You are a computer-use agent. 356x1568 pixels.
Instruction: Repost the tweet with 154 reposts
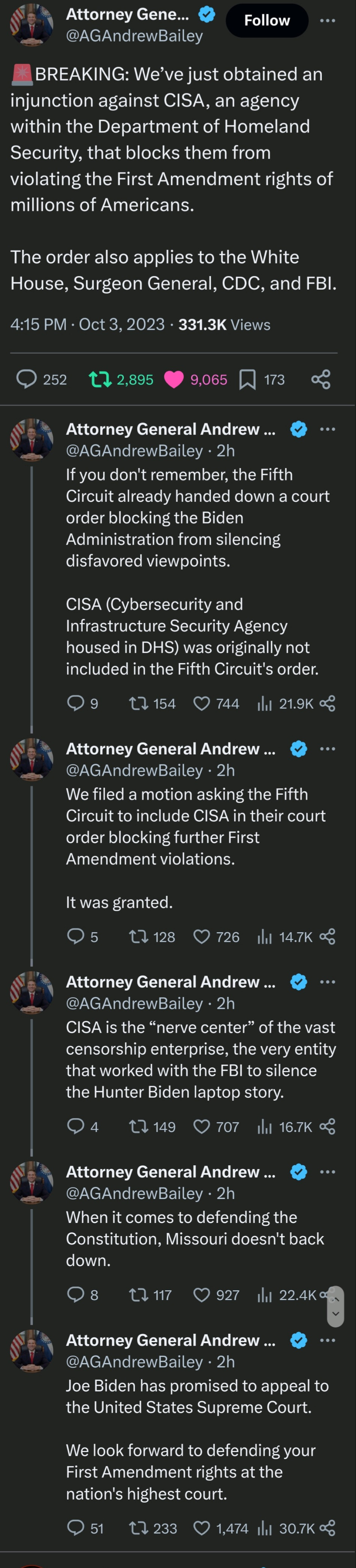pyautogui.click(x=139, y=704)
